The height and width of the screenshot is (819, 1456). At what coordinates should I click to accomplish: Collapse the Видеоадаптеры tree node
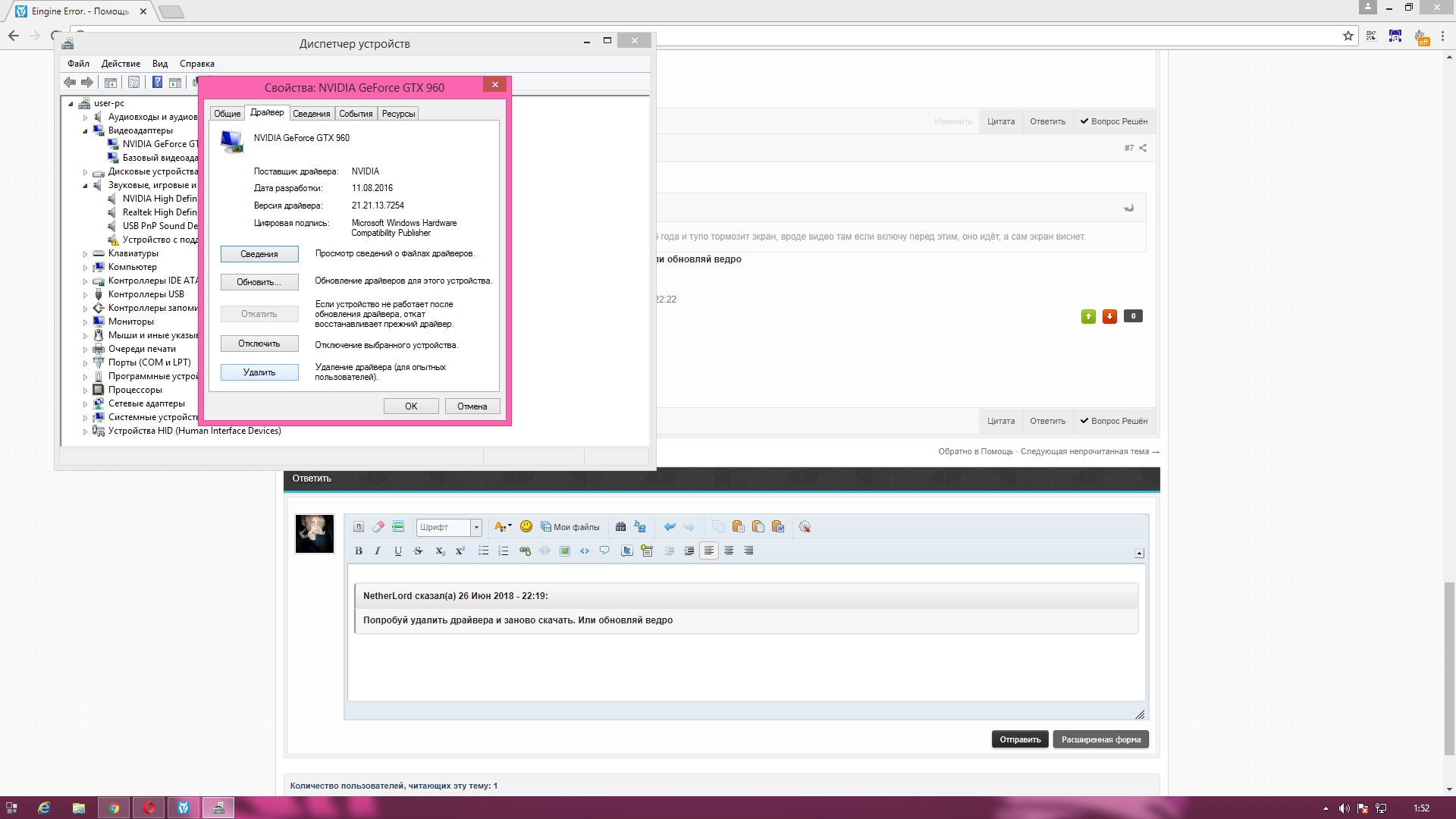[85, 131]
